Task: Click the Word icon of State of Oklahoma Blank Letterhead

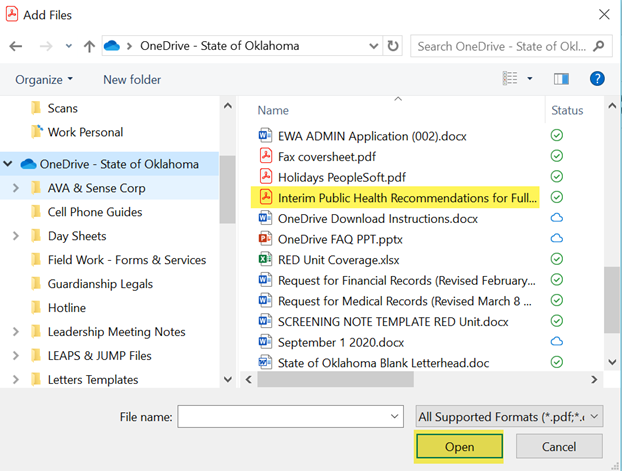Action: [x=265, y=362]
